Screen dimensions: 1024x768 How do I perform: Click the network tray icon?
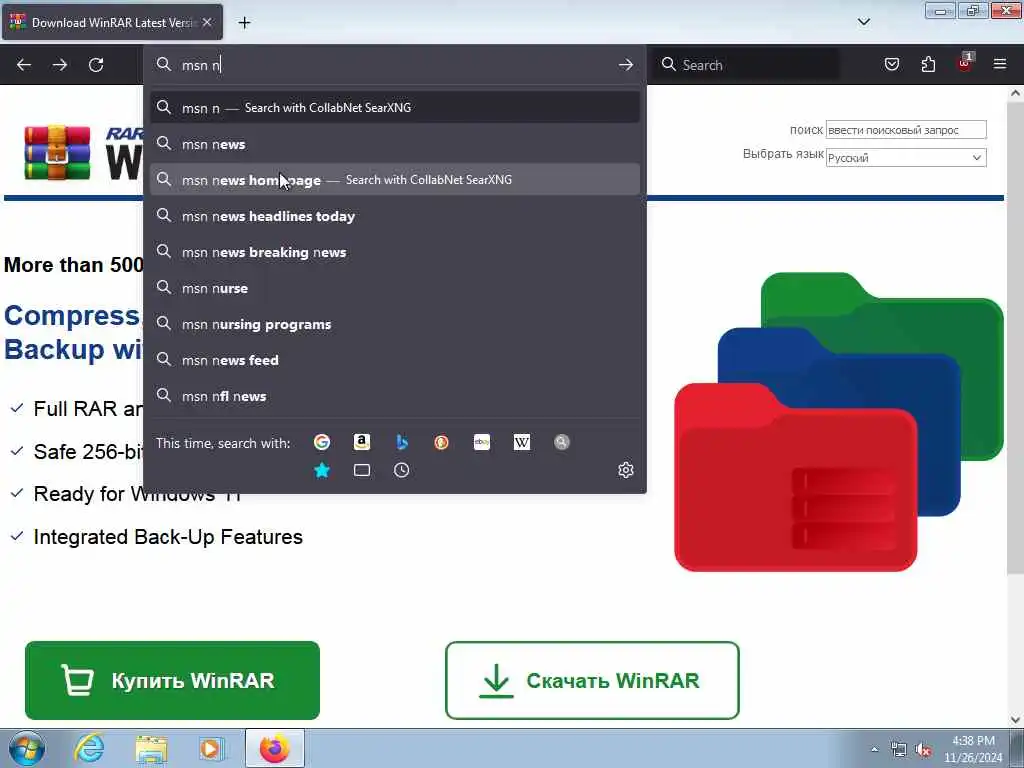click(899, 750)
